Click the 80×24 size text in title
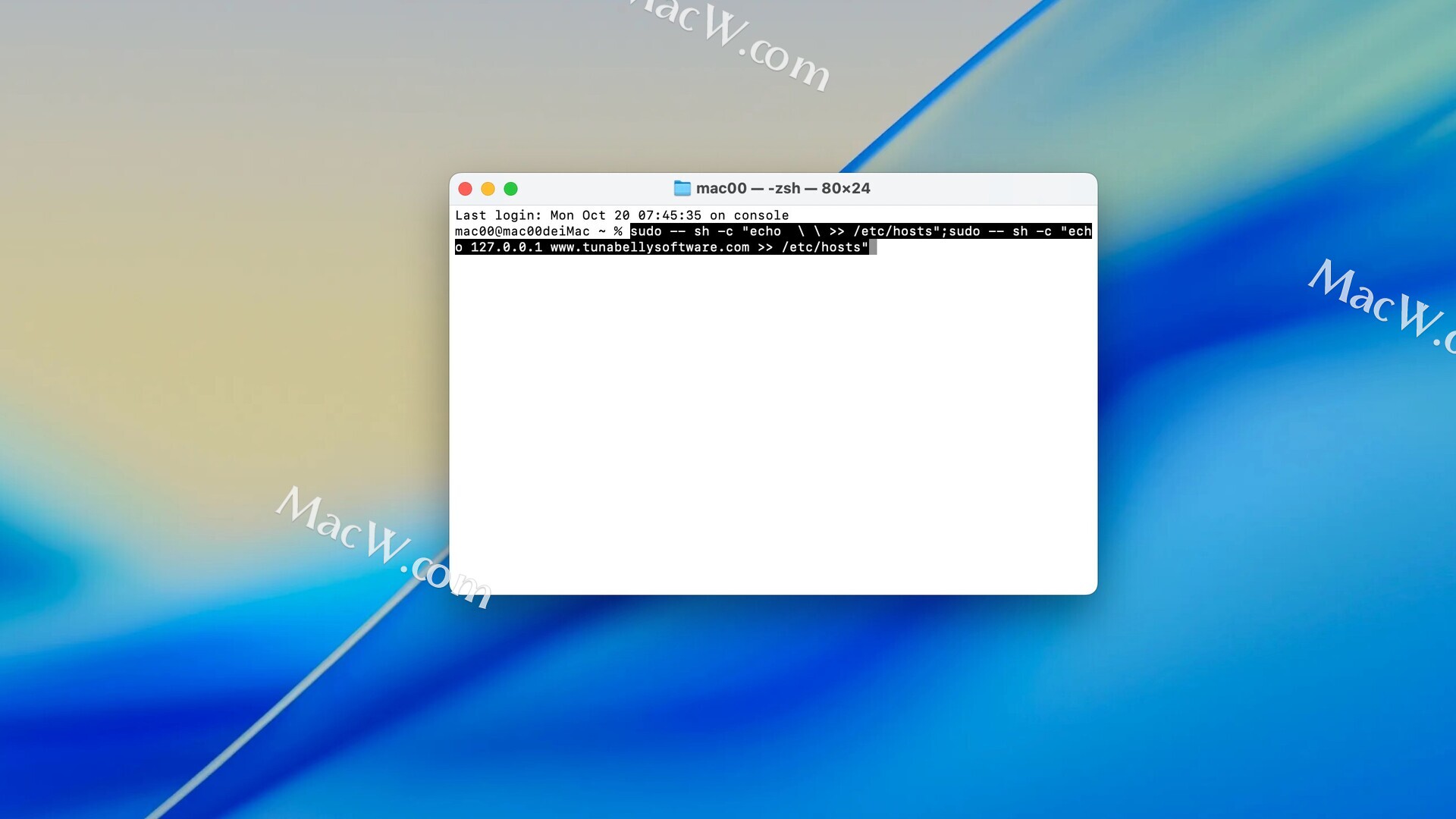Screen dimensions: 1456x819 846,188
